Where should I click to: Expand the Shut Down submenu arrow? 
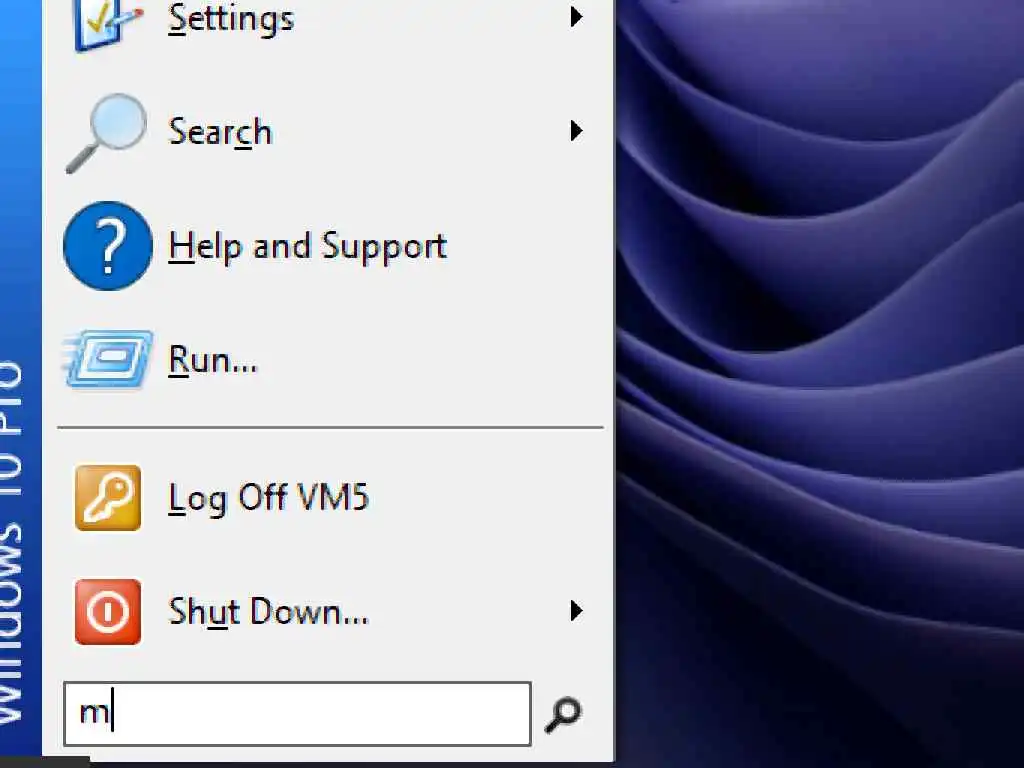575,611
